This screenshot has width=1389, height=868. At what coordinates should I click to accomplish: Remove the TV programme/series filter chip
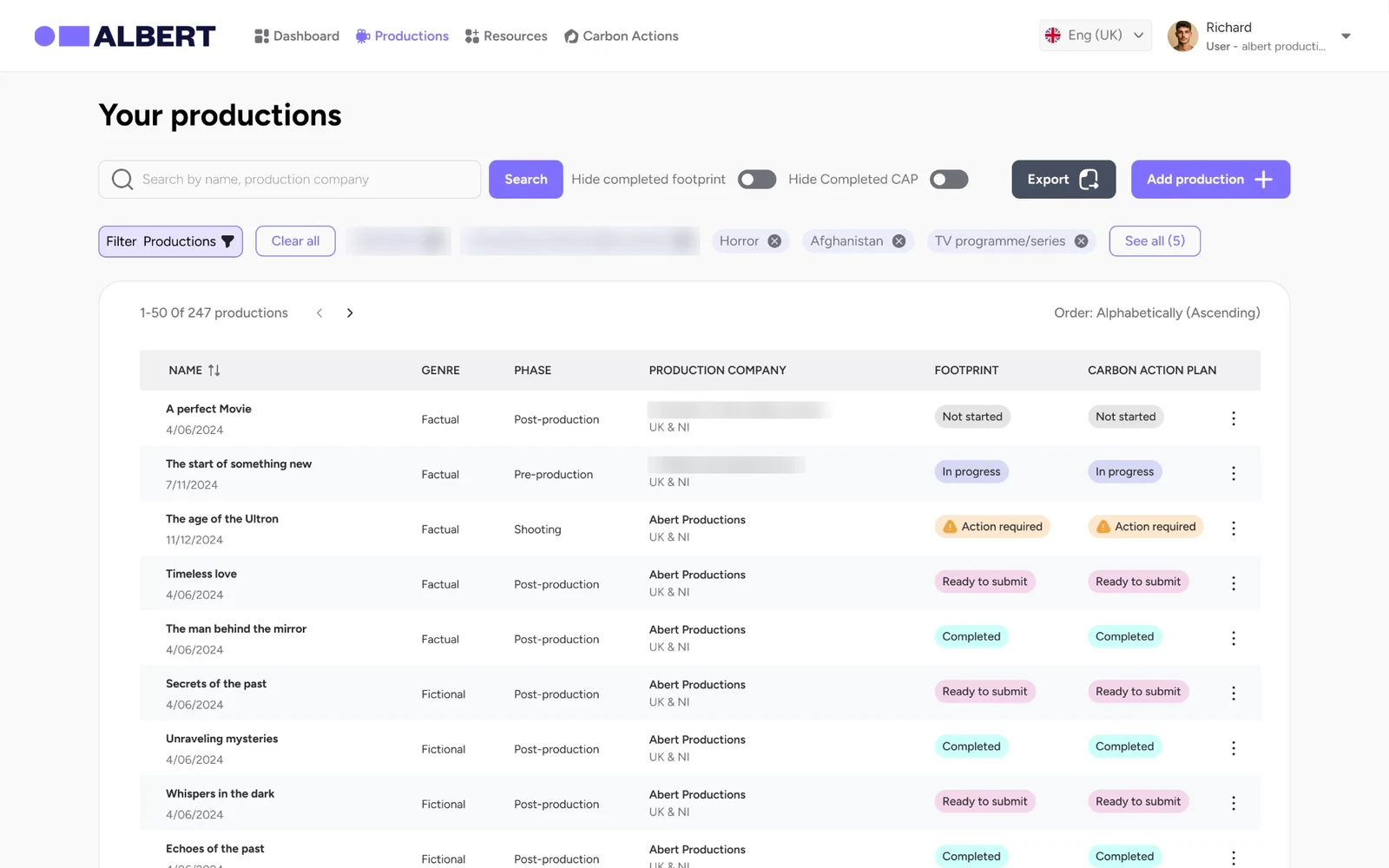pyautogui.click(x=1081, y=241)
